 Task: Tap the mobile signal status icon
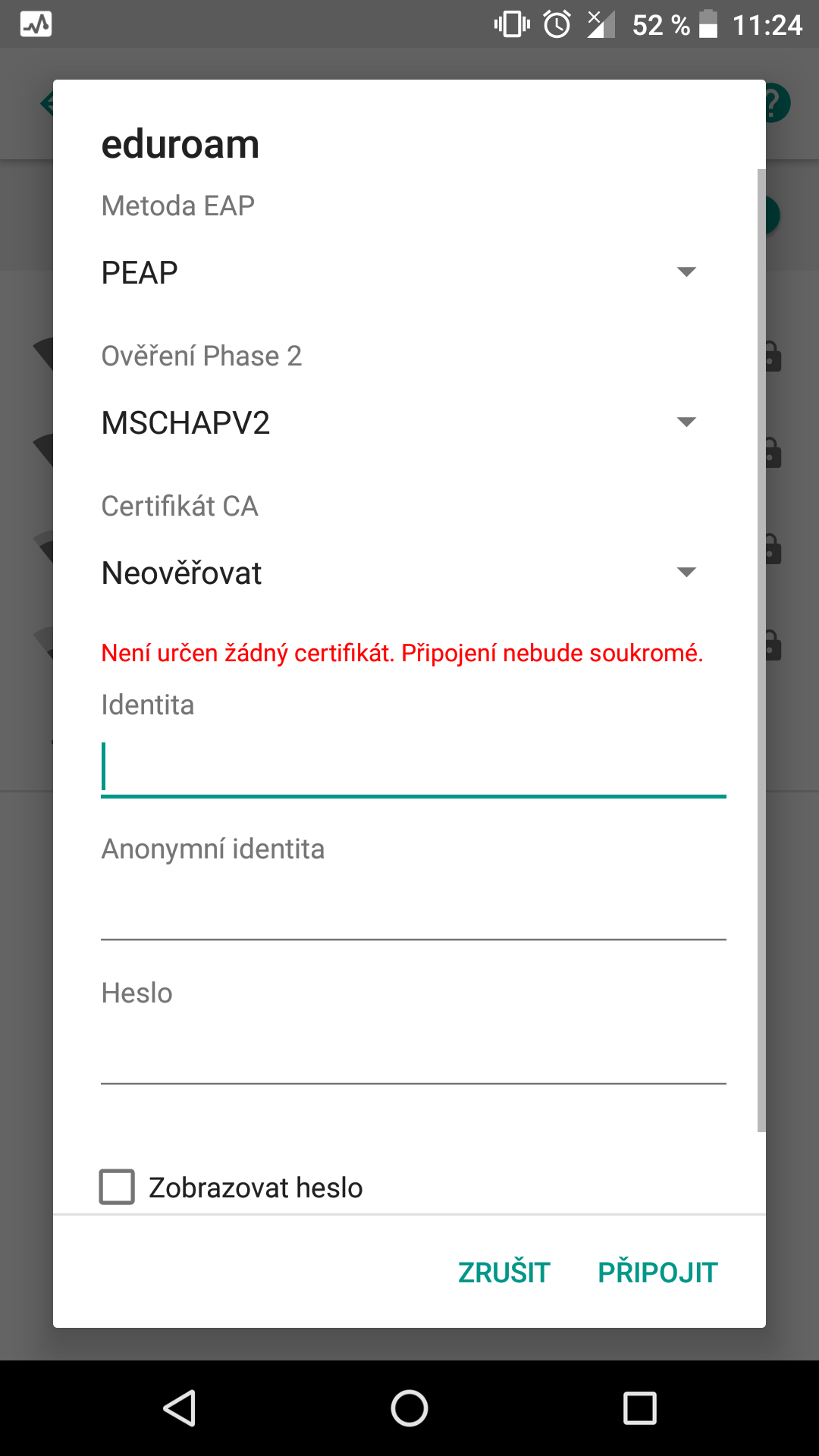pyautogui.click(x=601, y=25)
